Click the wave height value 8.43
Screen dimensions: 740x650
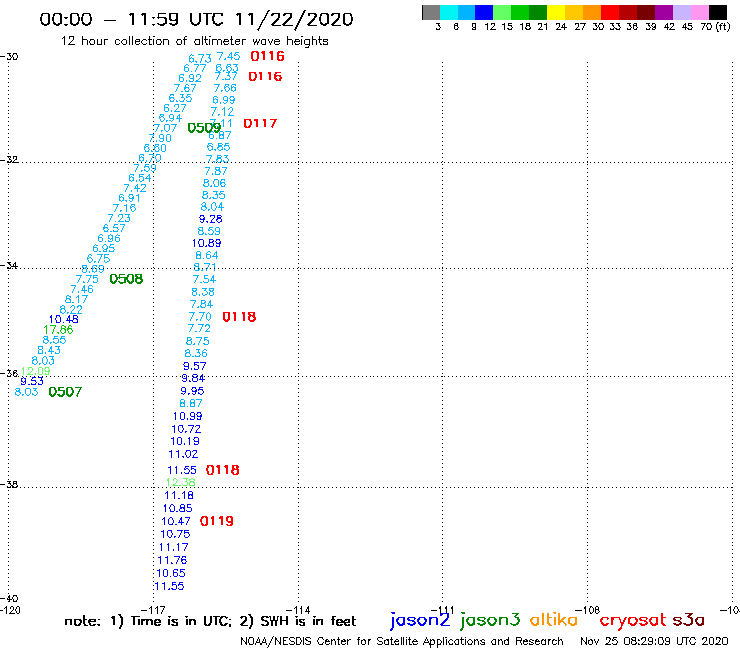(49, 350)
